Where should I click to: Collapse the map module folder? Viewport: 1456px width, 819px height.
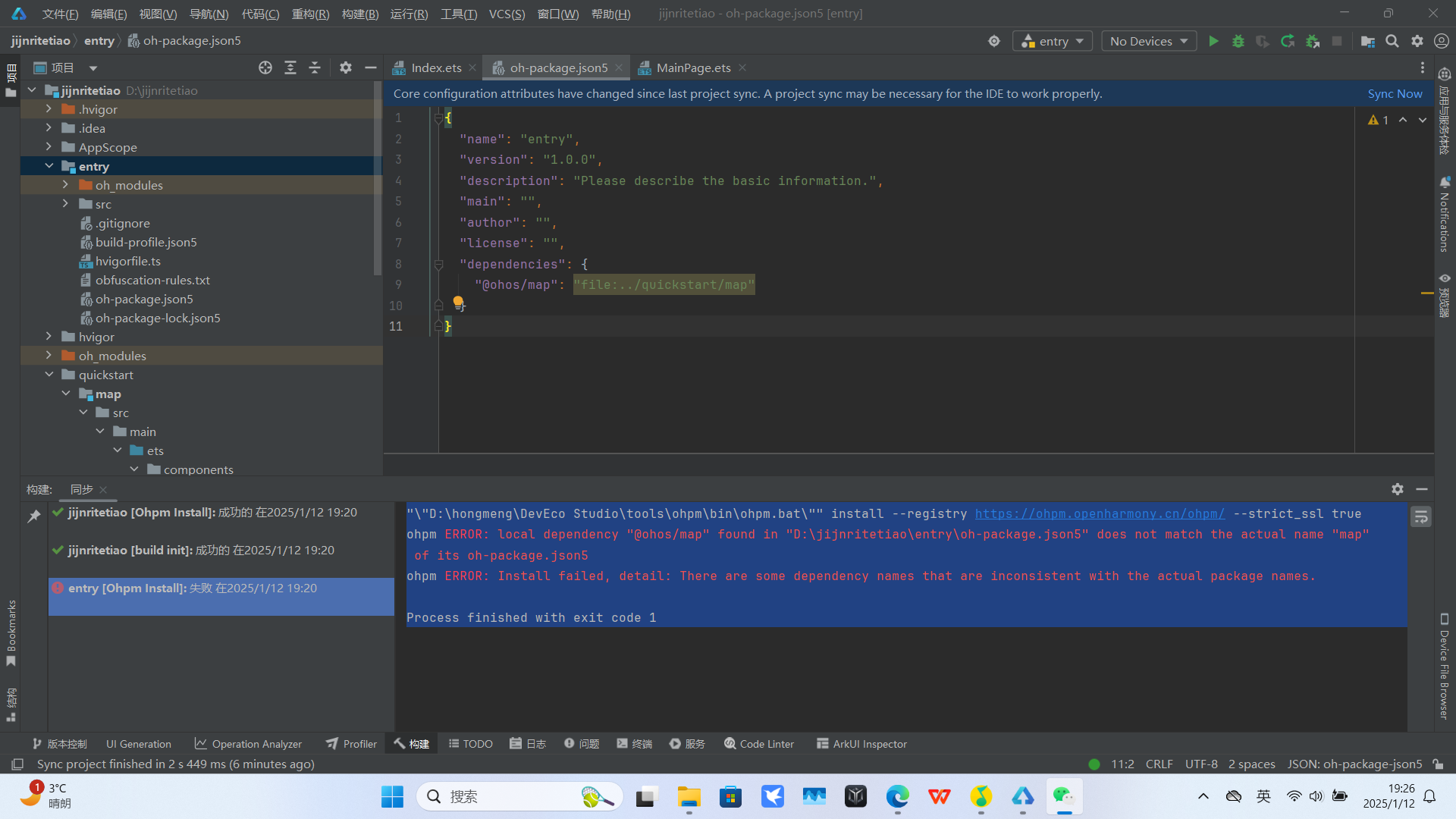[x=66, y=394]
